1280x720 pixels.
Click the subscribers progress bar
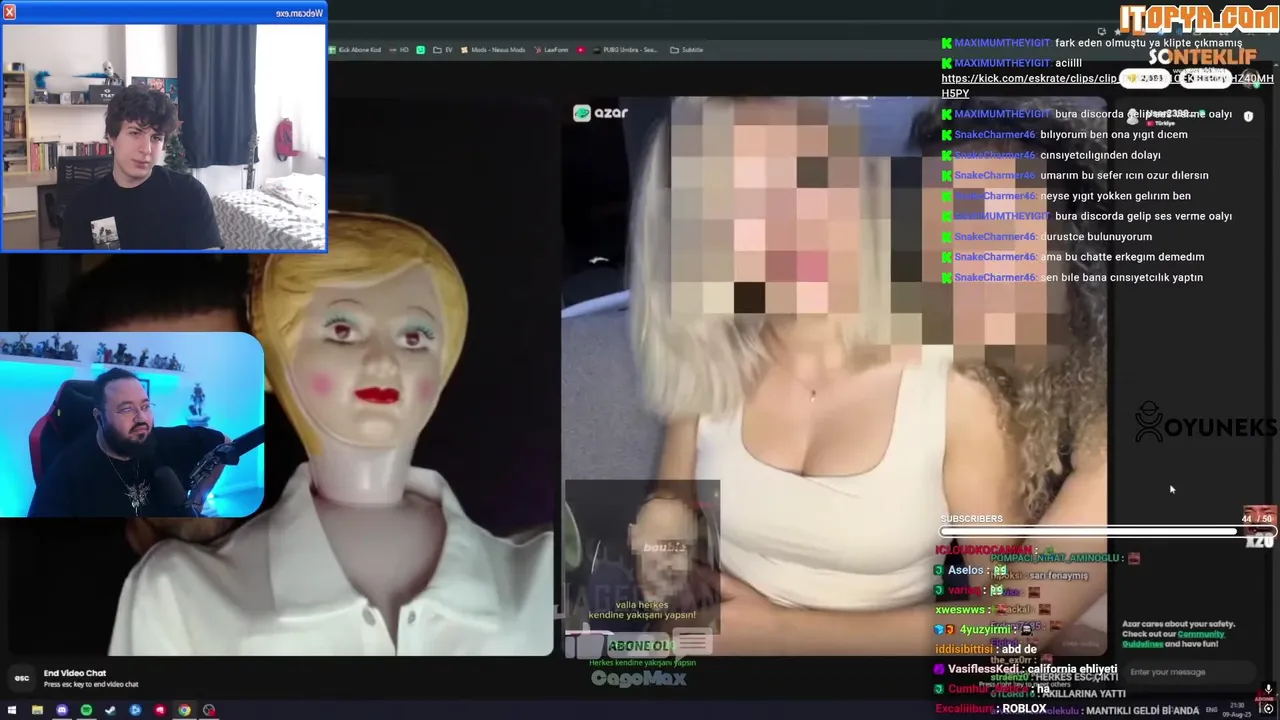pos(1107,531)
